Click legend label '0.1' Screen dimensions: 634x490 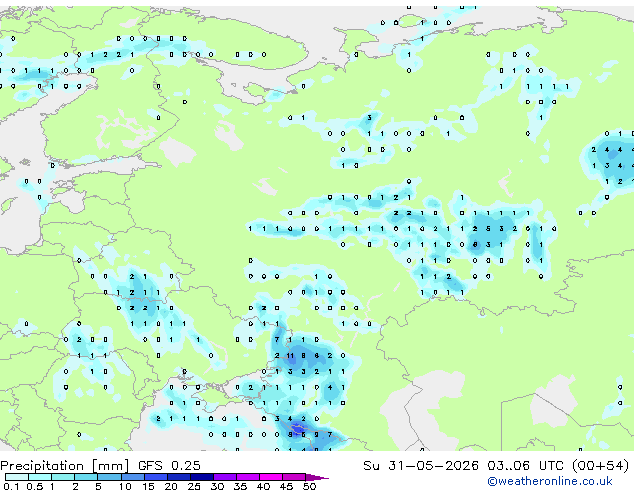(x=11, y=486)
